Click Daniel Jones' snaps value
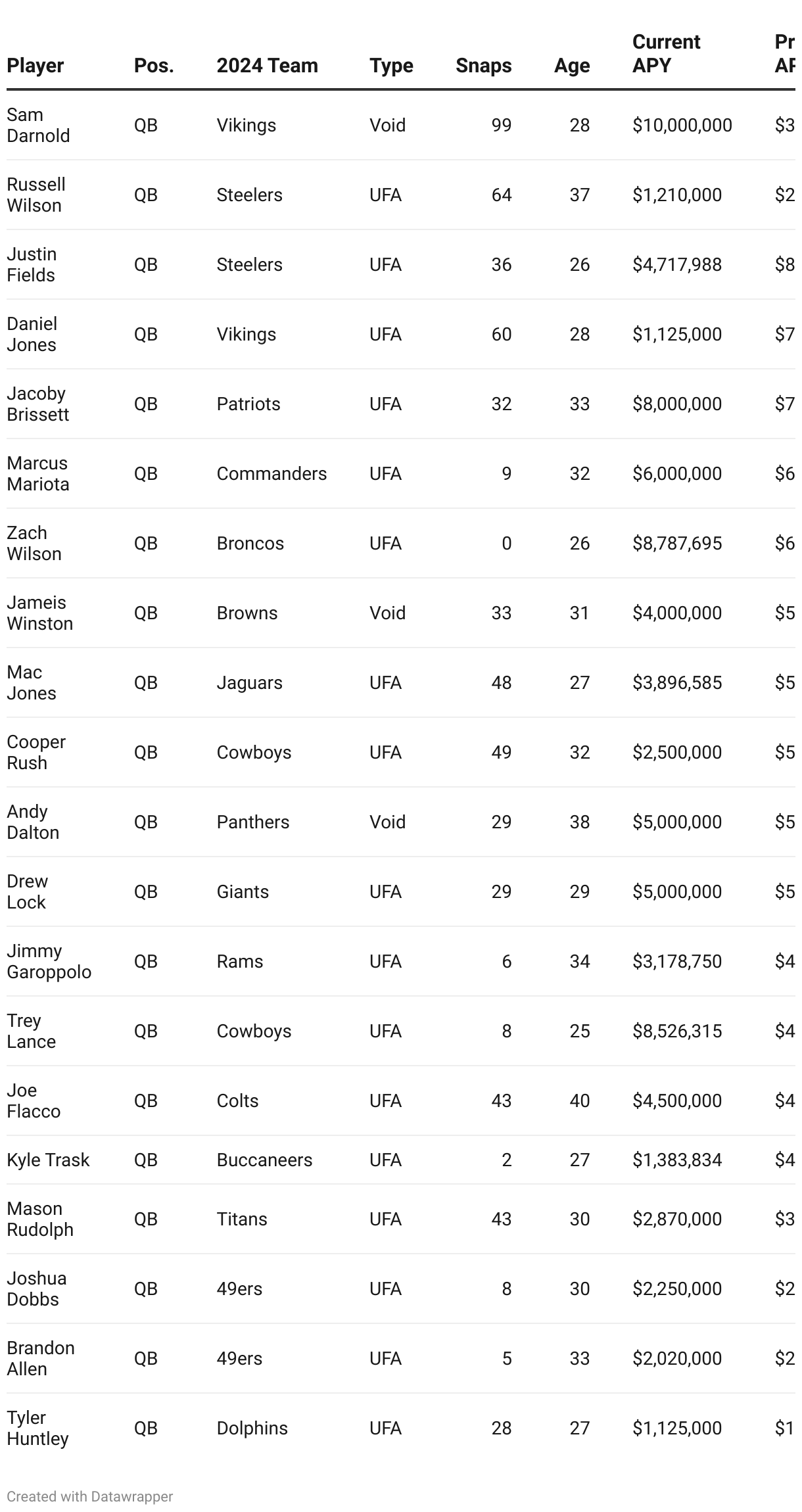This screenshot has width=802, height=1512. tap(501, 334)
